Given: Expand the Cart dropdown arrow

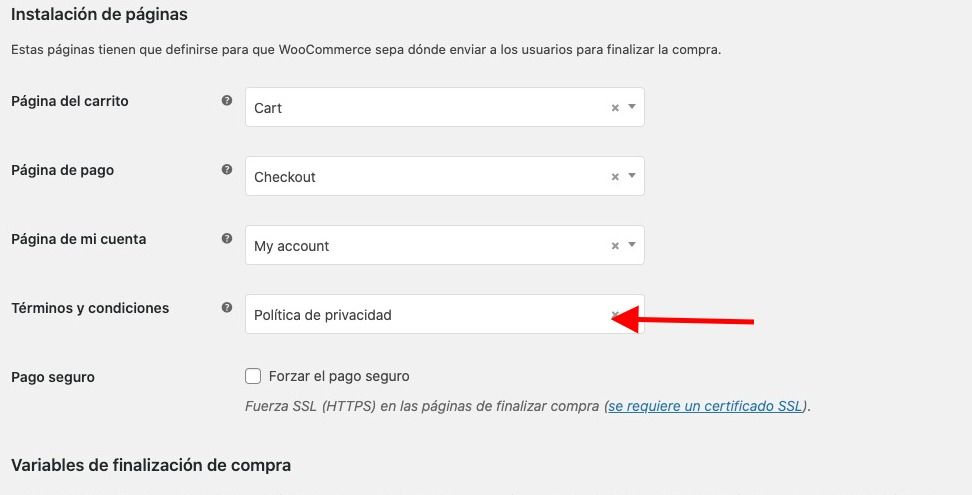Looking at the screenshot, I should click(x=632, y=107).
